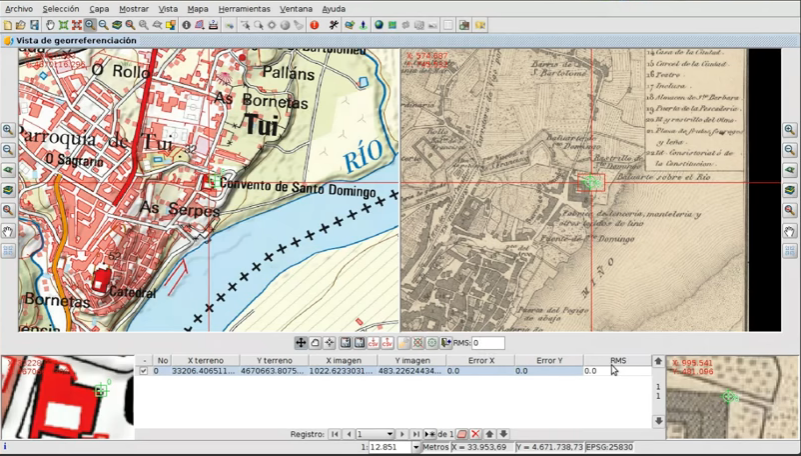The height and width of the screenshot is (456, 801).
Task: Click the X terreno column header
Action: coord(205,360)
